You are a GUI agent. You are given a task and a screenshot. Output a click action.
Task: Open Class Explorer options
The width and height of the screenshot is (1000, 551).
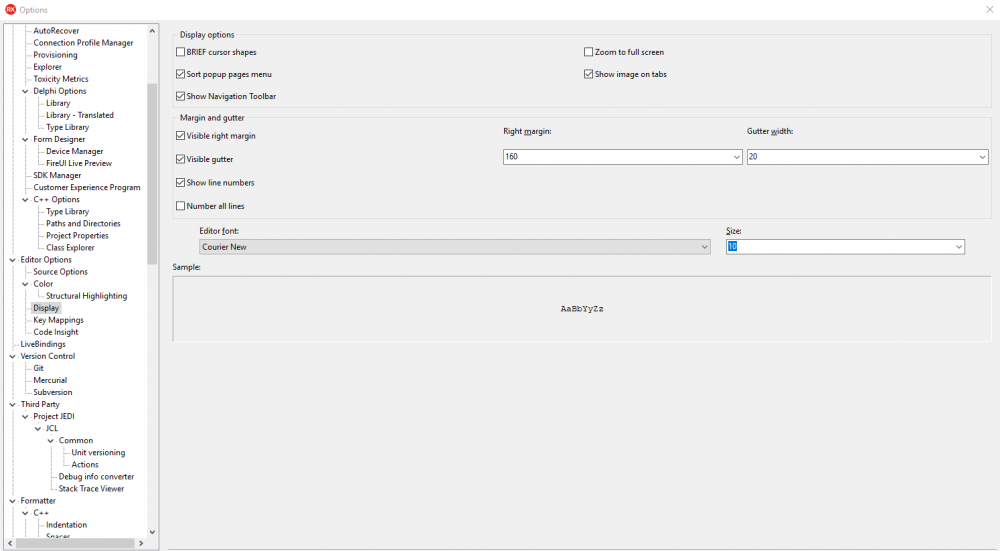70,248
